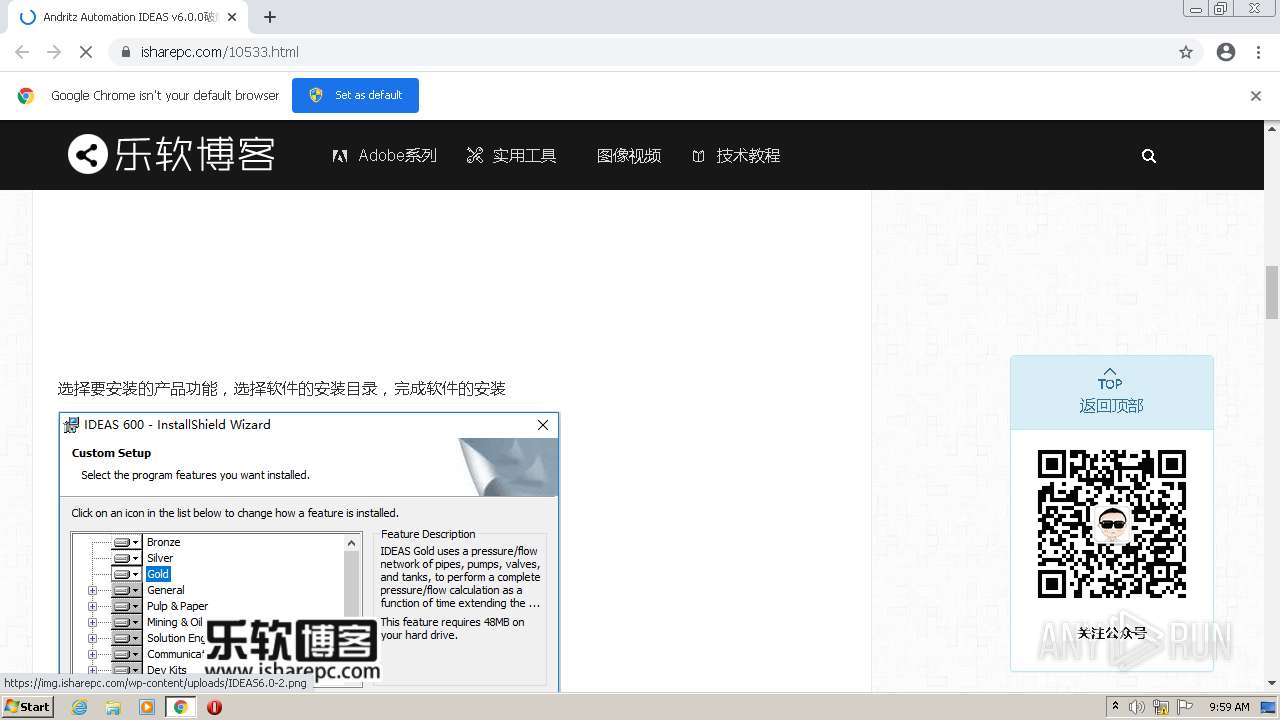Click the Mining & Oil feature dropdown icon
1280x720 pixels.
[127, 622]
